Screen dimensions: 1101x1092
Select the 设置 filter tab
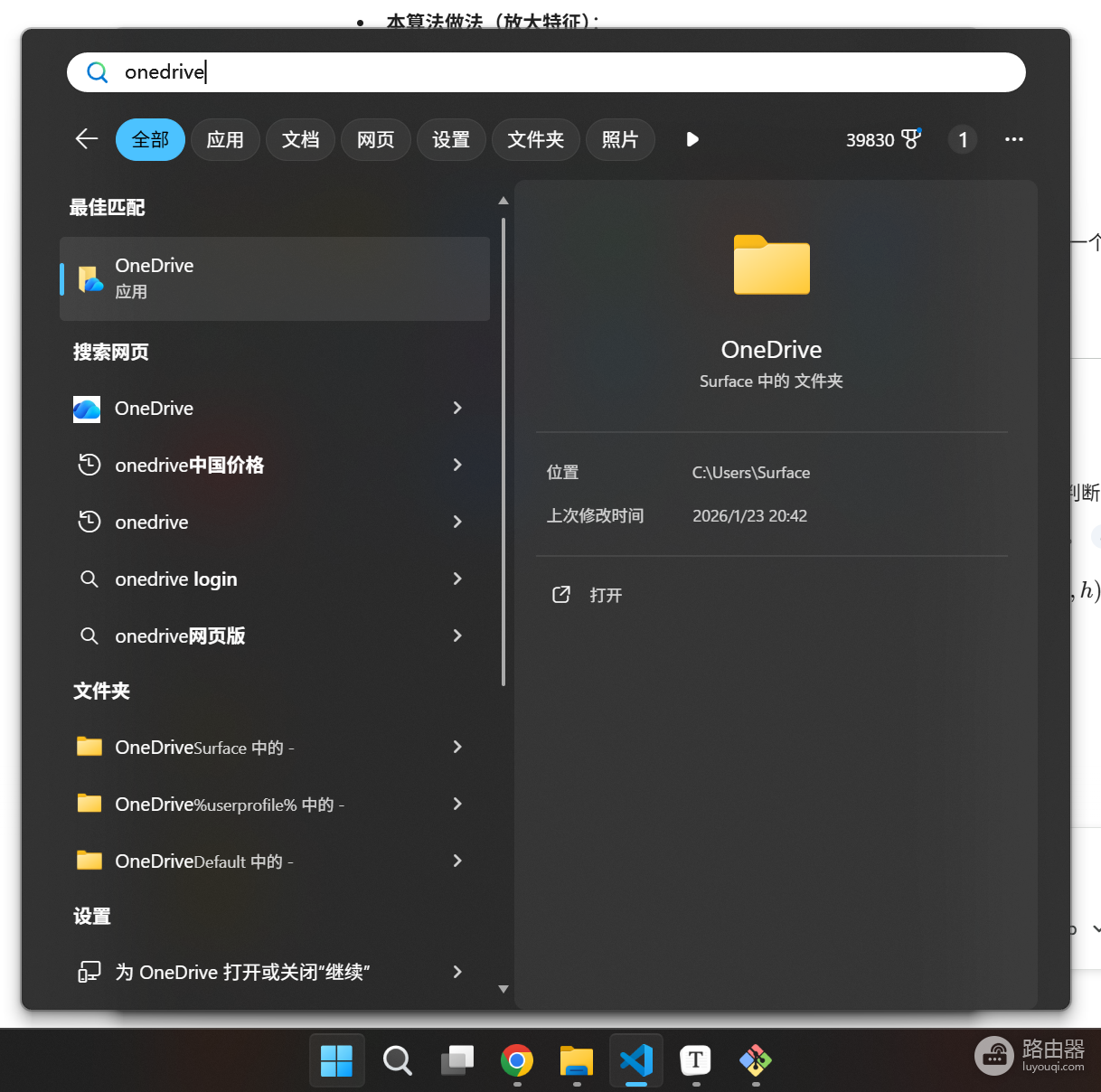point(451,139)
